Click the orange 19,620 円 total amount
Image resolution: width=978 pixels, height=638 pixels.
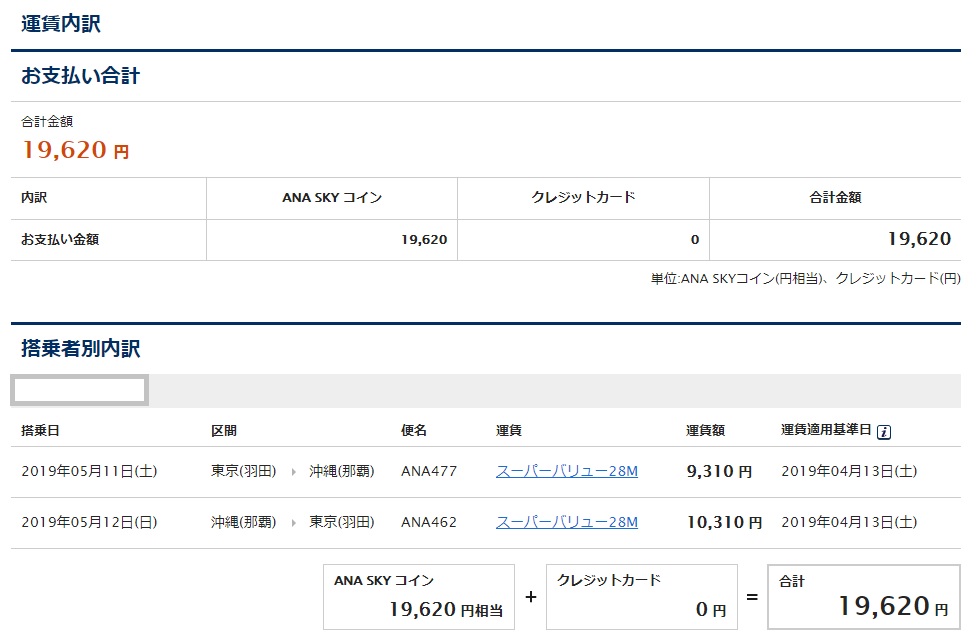click(75, 151)
